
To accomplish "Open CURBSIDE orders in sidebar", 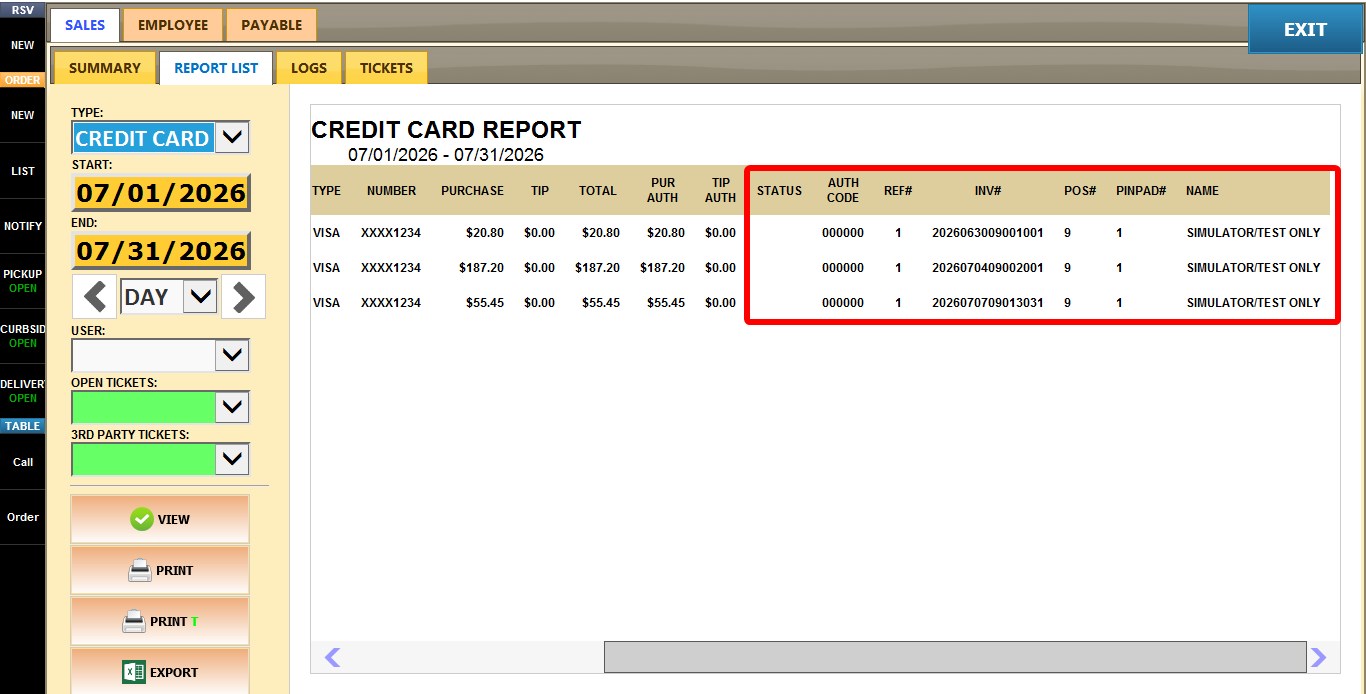I will (22, 336).
